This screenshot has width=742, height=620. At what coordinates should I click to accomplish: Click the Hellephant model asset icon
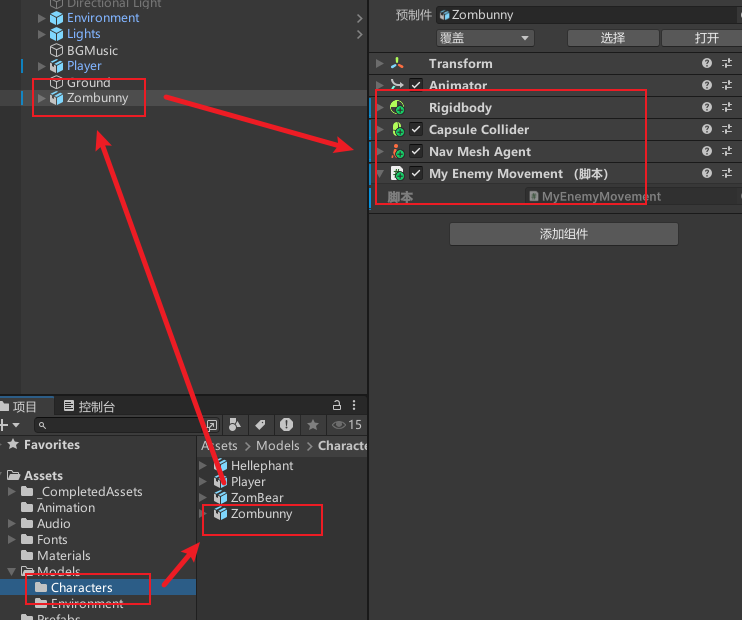pos(221,466)
